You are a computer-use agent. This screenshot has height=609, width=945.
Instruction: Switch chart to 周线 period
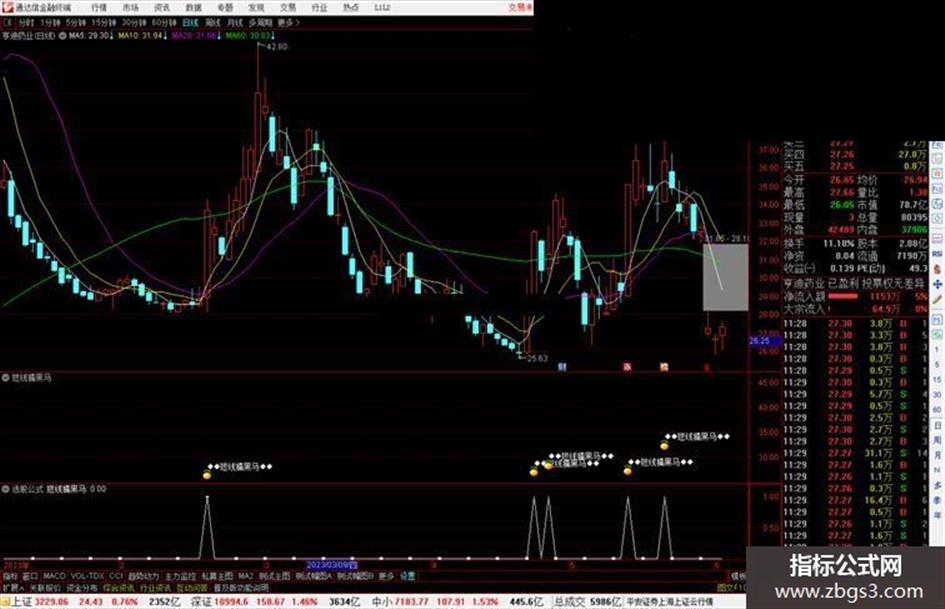click(213, 22)
